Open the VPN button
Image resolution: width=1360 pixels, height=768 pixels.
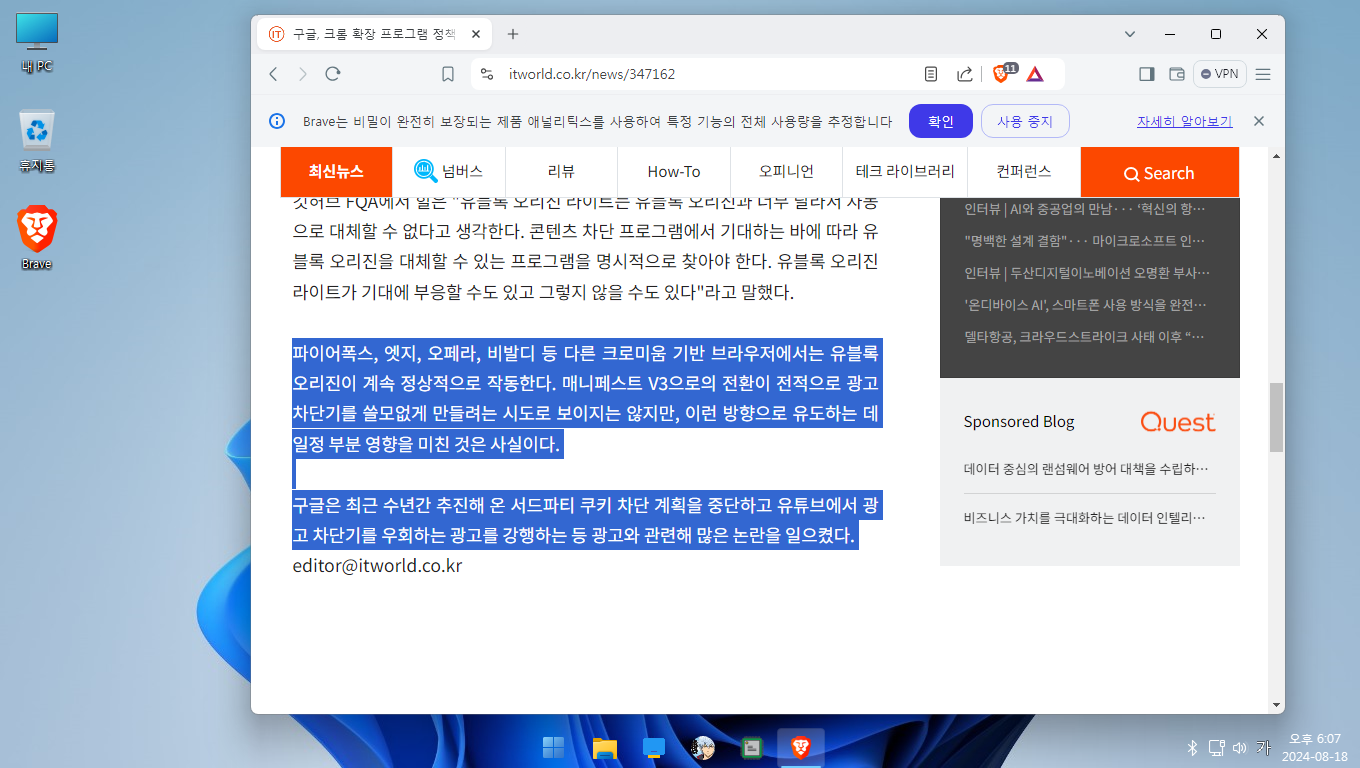pyautogui.click(x=1220, y=74)
